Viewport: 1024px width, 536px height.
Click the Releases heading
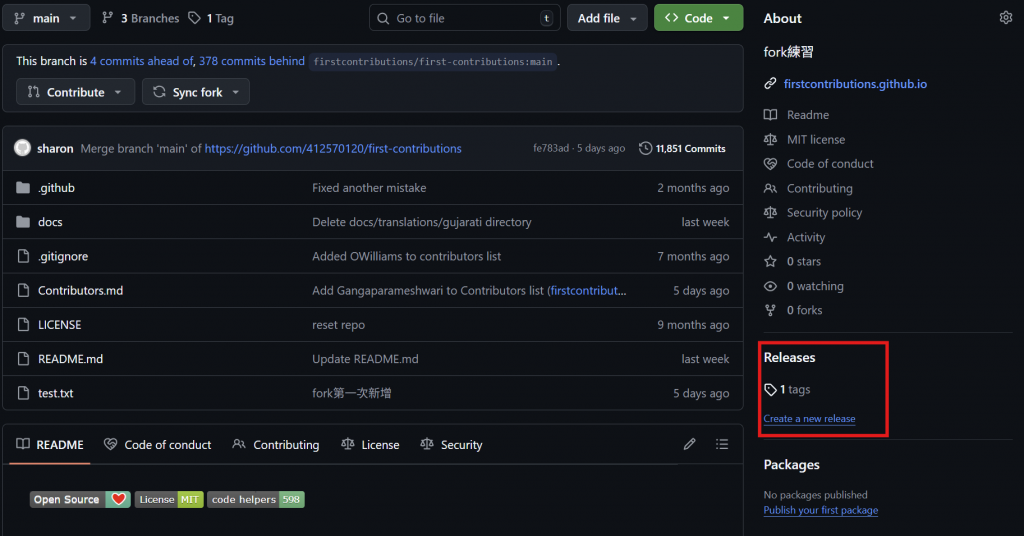tap(790, 357)
